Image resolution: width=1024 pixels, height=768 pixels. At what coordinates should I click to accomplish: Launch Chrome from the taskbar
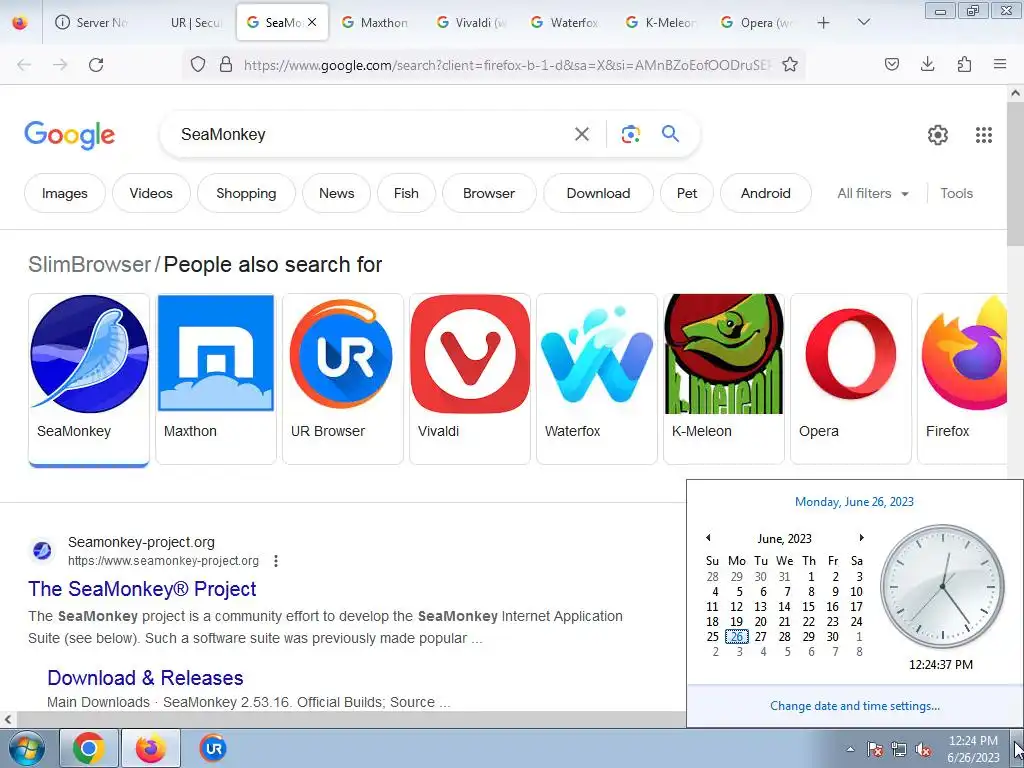click(x=89, y=748)
